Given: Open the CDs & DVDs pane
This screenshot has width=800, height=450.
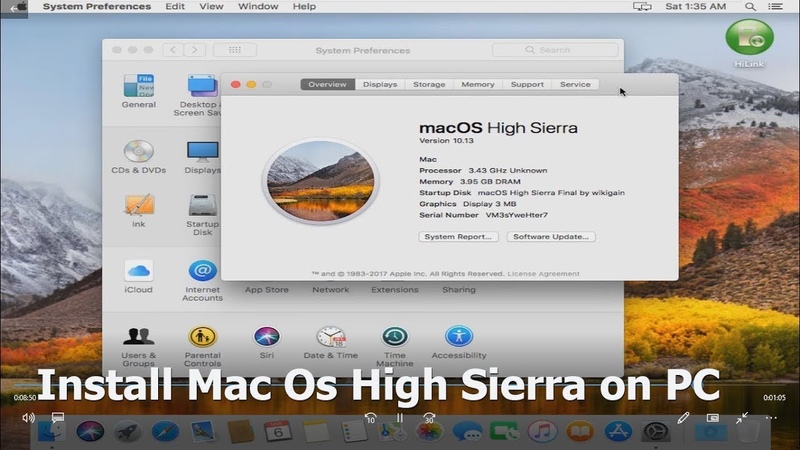Looking at the screenshot, I should [x=138, y=157].
